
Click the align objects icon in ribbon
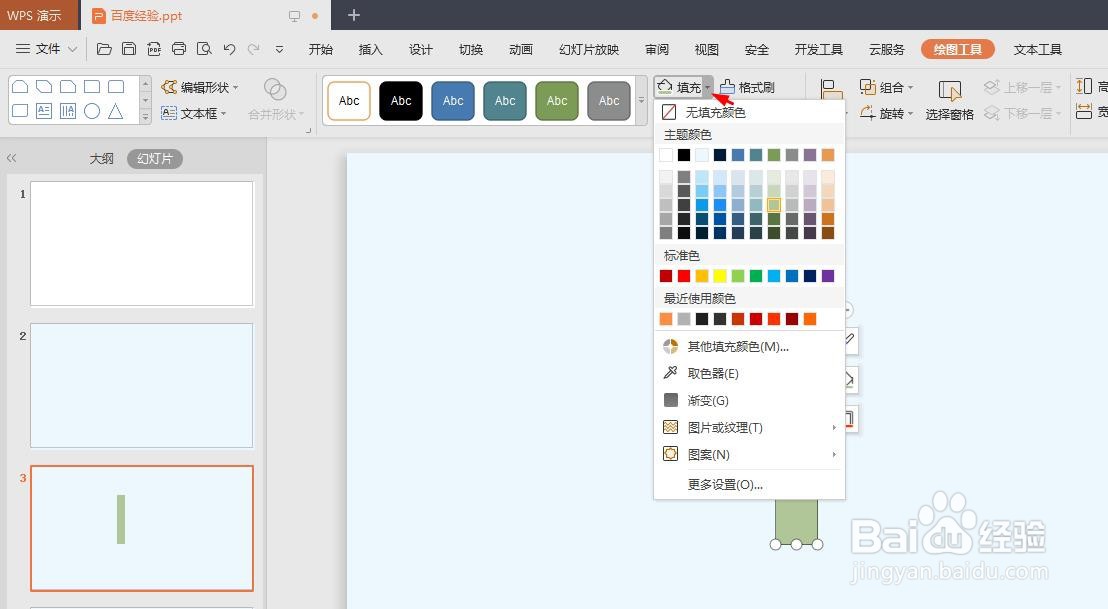[832, 90]
